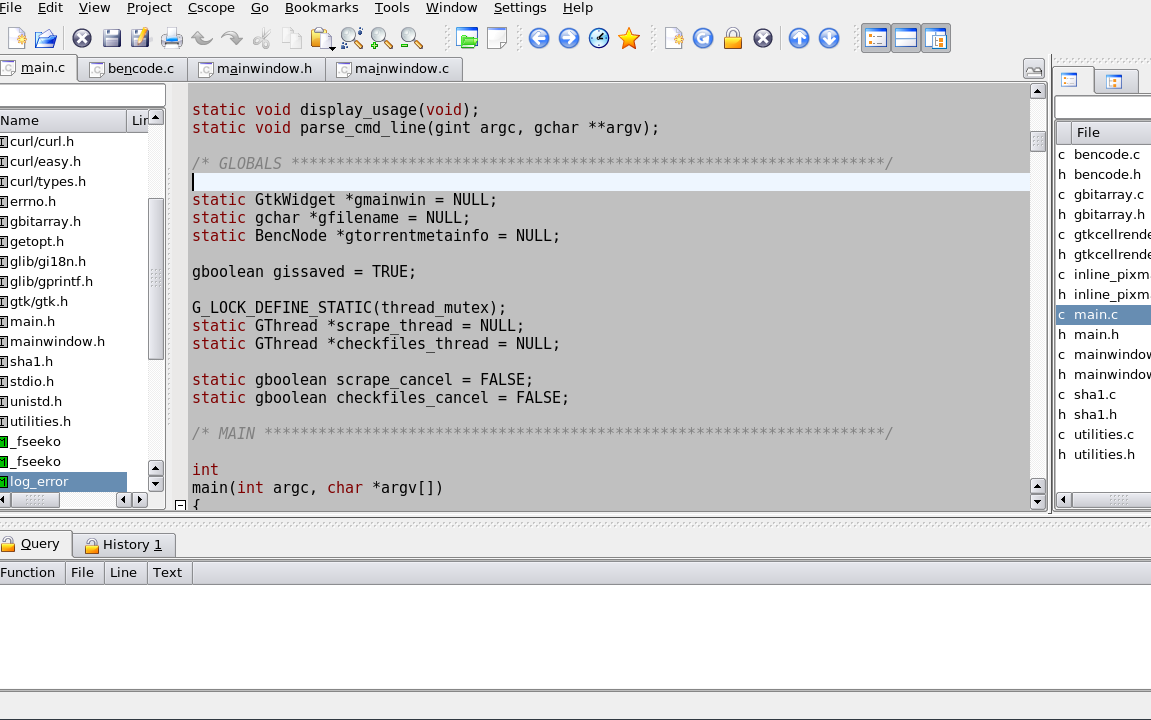Redo the last edit
1151x720 pixels.
[x=232, y=38]
